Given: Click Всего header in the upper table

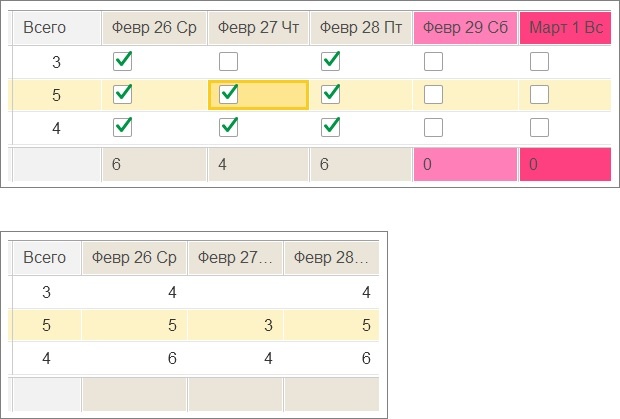Looking at the screenshot, I should 57,28.
